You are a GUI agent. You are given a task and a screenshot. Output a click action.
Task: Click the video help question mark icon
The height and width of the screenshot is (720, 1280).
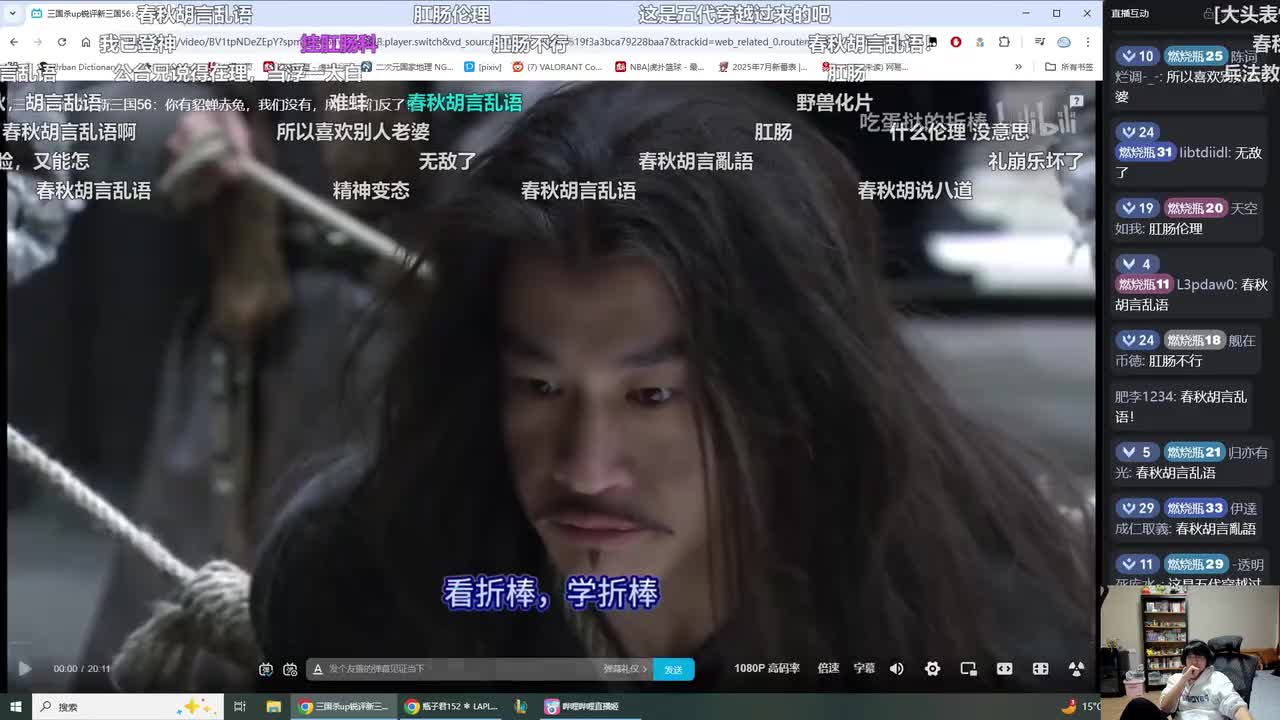[x=1076, y=101]
